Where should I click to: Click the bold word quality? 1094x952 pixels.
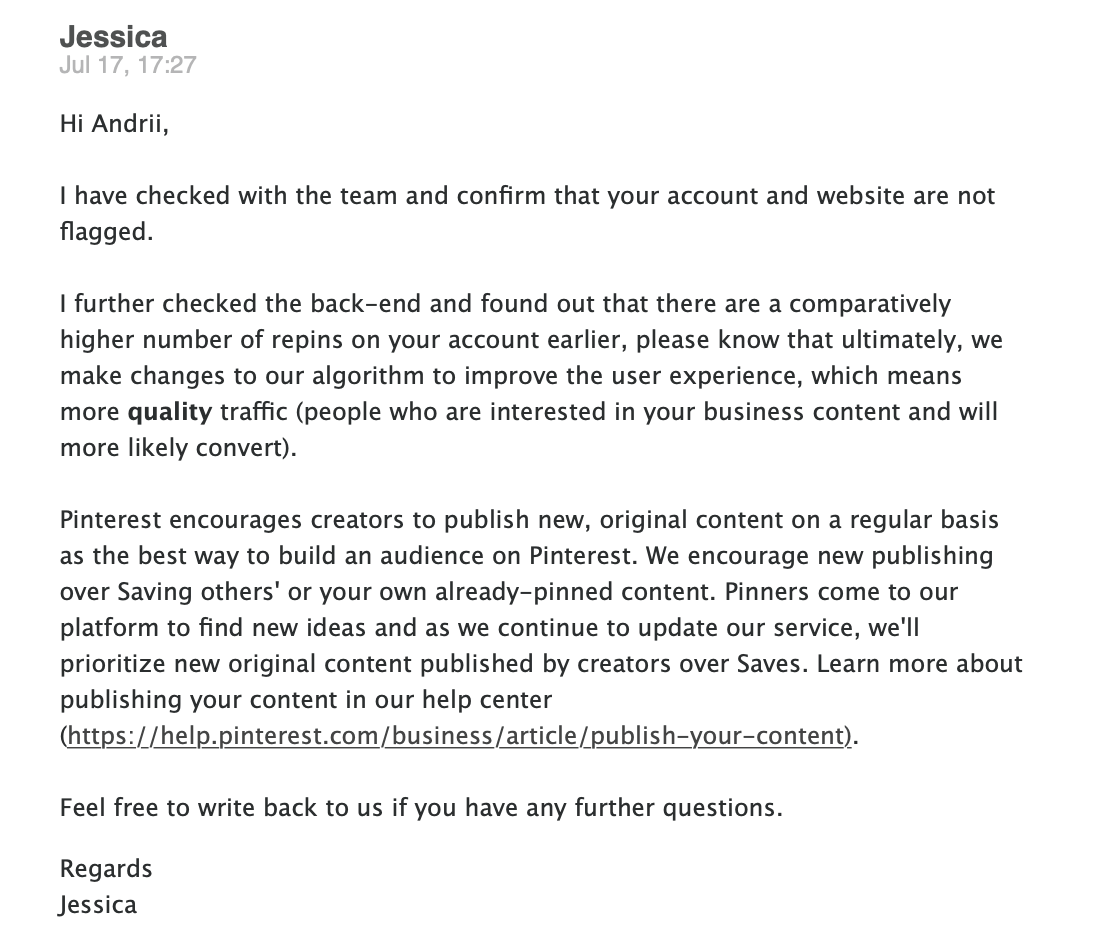click(x=170, y=412)
